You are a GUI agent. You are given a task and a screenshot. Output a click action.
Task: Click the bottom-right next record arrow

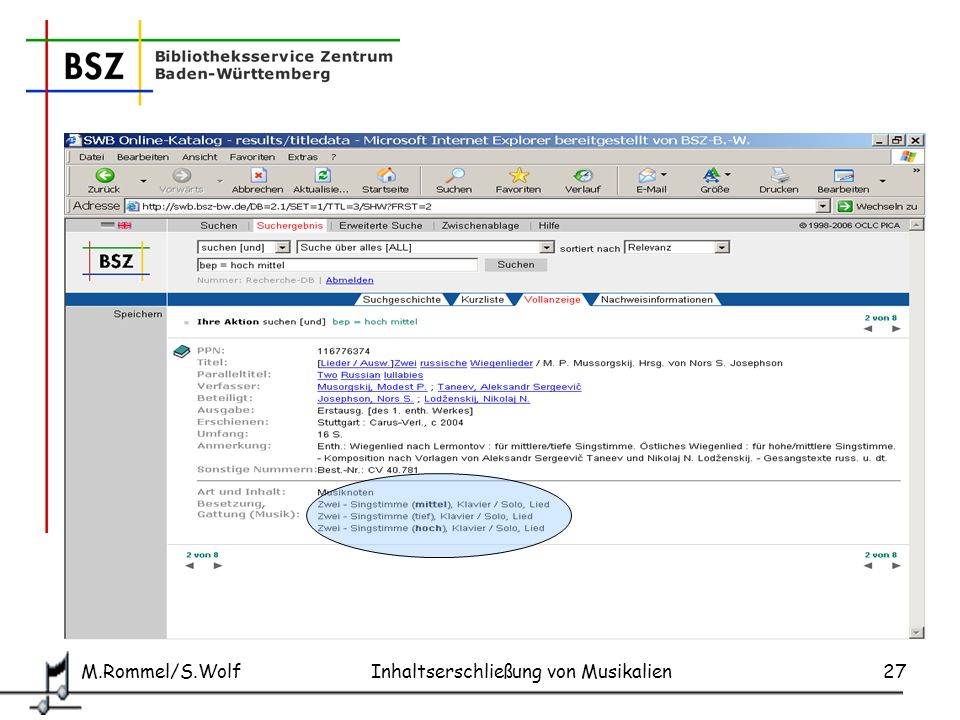[896, 566]
